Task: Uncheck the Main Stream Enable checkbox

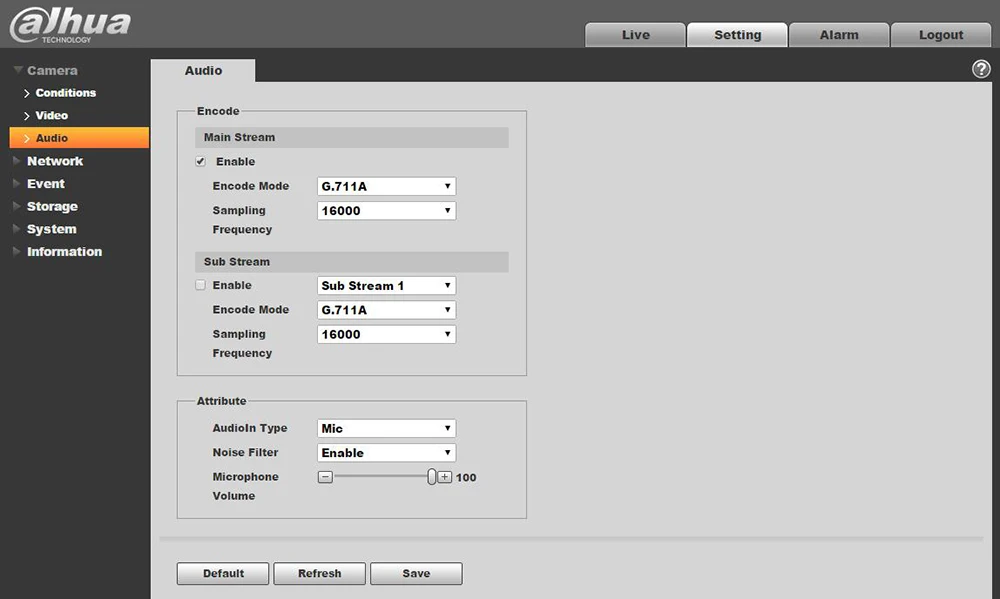Action: [200, 161]
